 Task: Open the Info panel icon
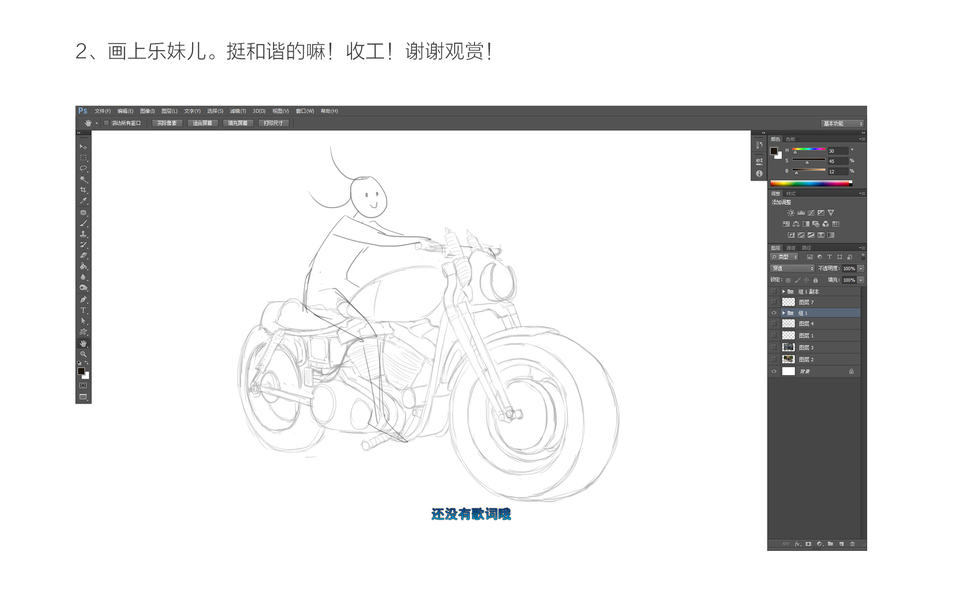(x=759, y=174)
